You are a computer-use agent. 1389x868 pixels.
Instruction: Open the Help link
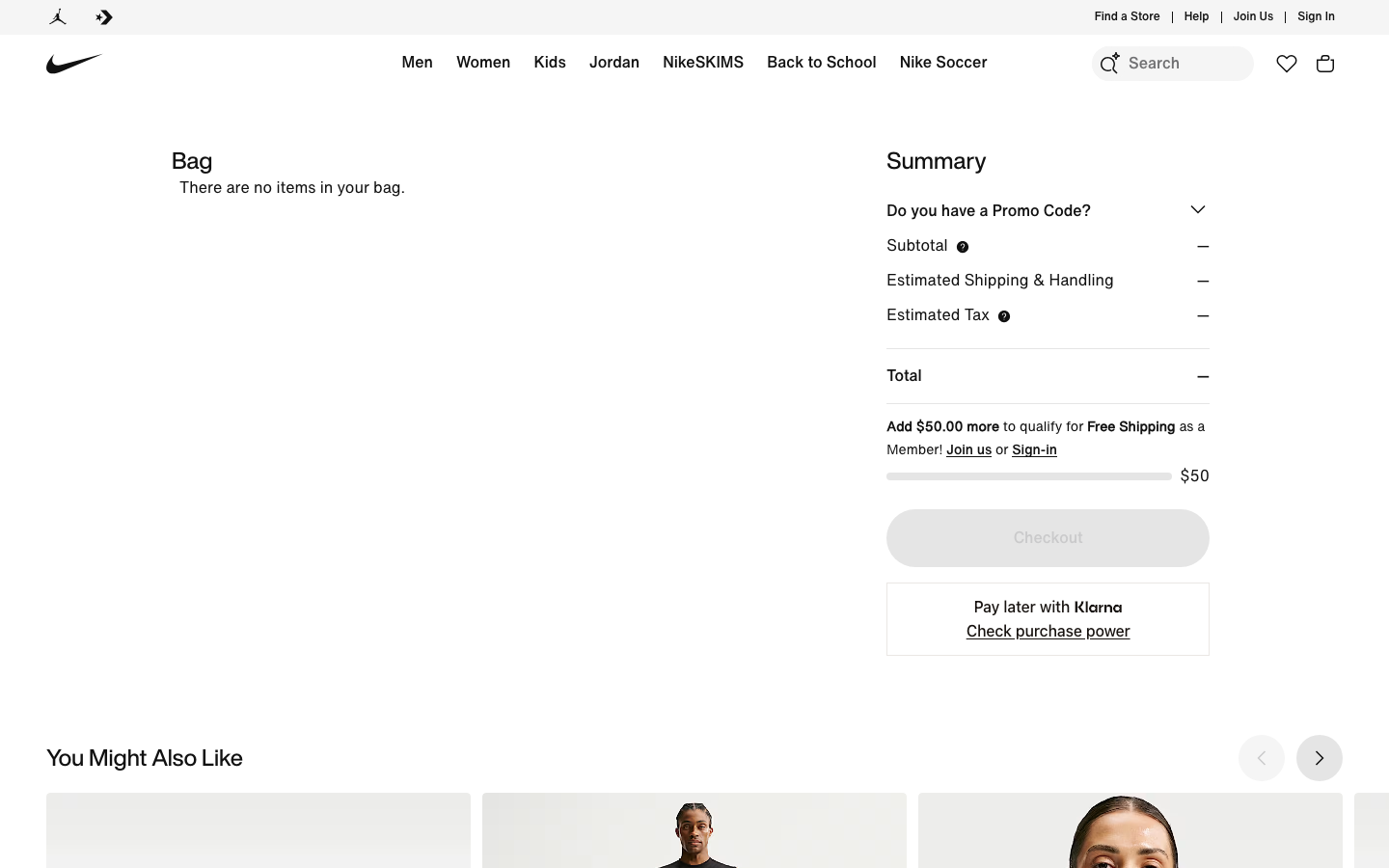1196,16
